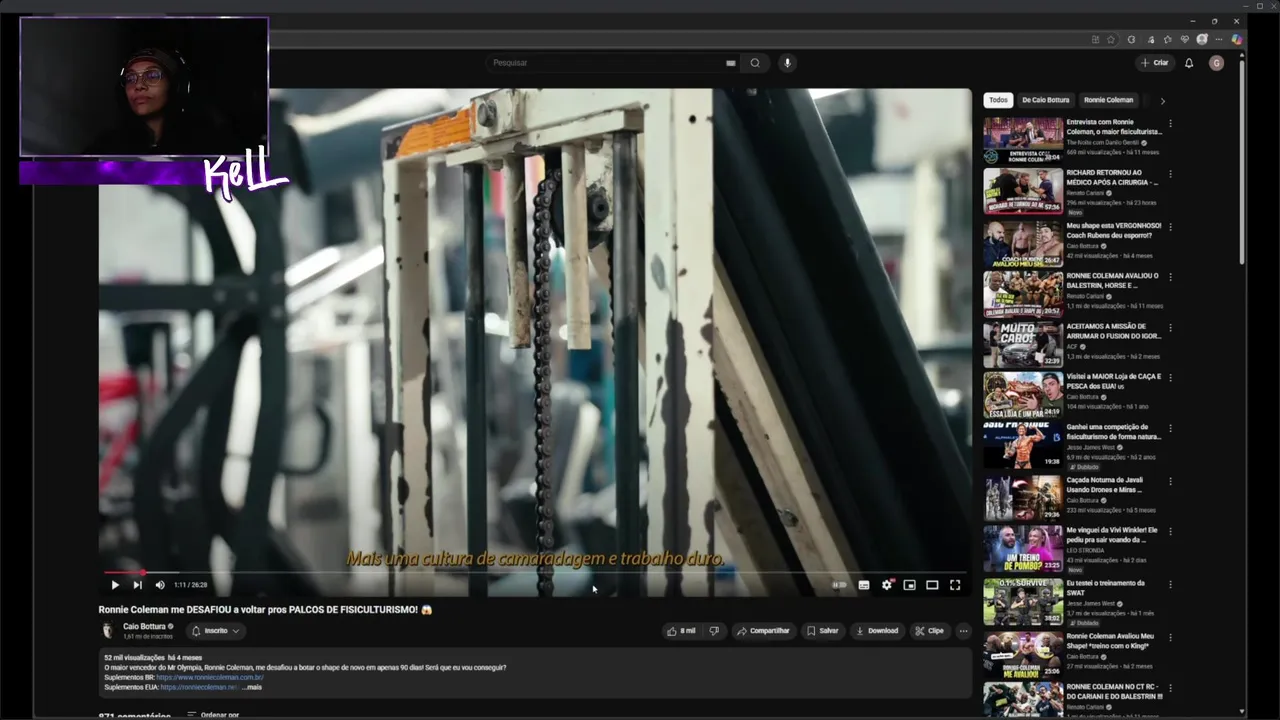Create a clip with Clipe button
Screen dimensions: 1280x720
pos(929,631)
